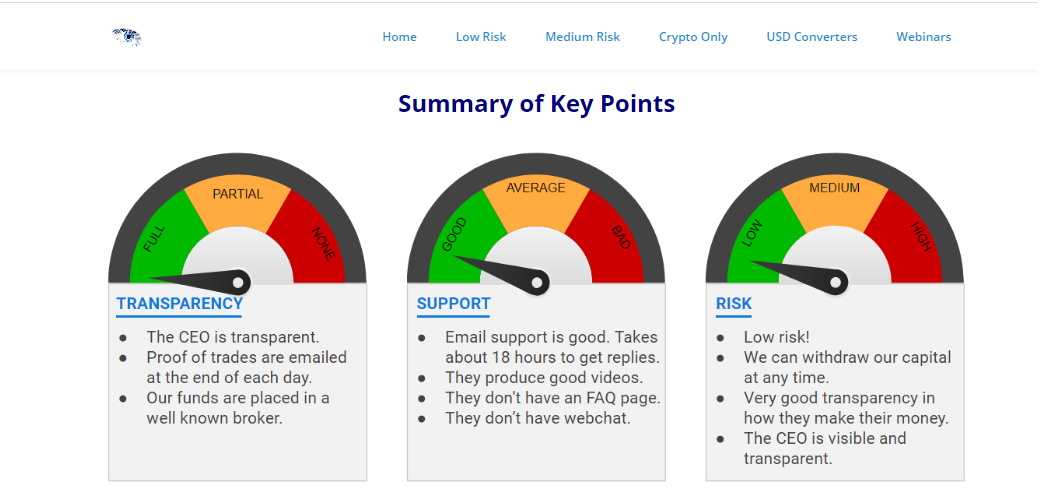Open the USD Converters page
Viewport: 1040px width, 489px height.
pyautogui.click(x=812, y=37)
